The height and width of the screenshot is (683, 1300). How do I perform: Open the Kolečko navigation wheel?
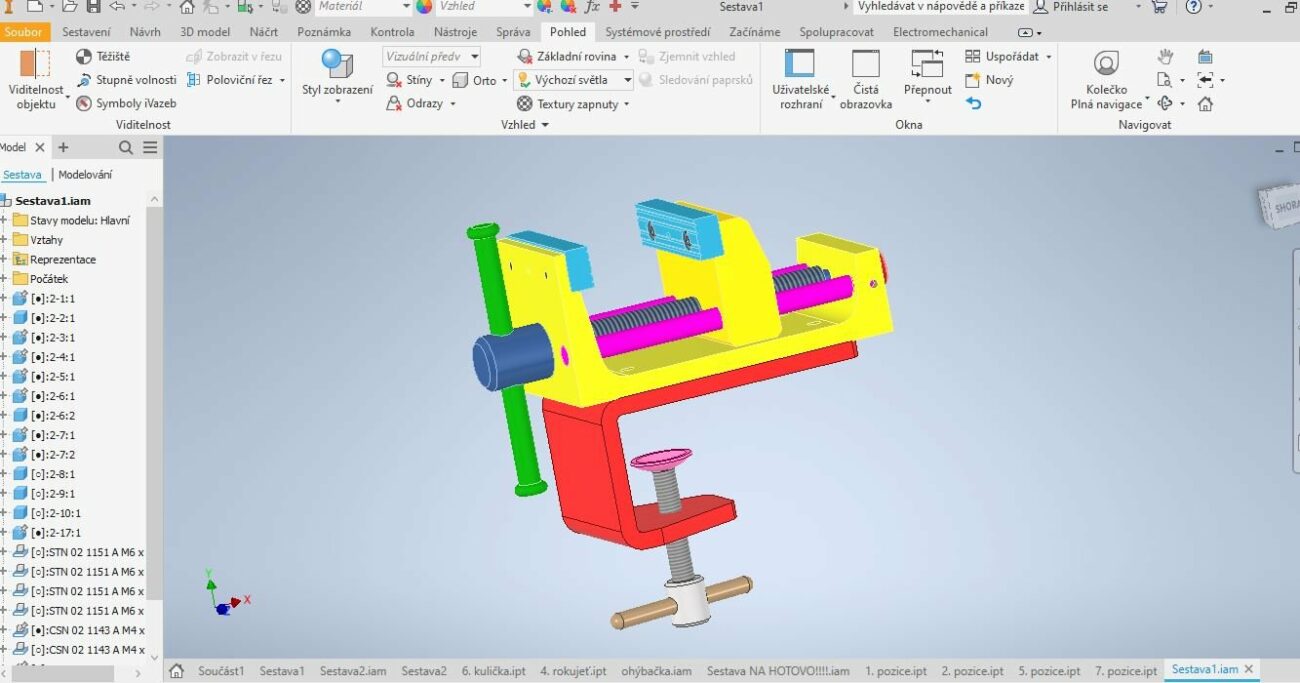[x=1106, y=64]
